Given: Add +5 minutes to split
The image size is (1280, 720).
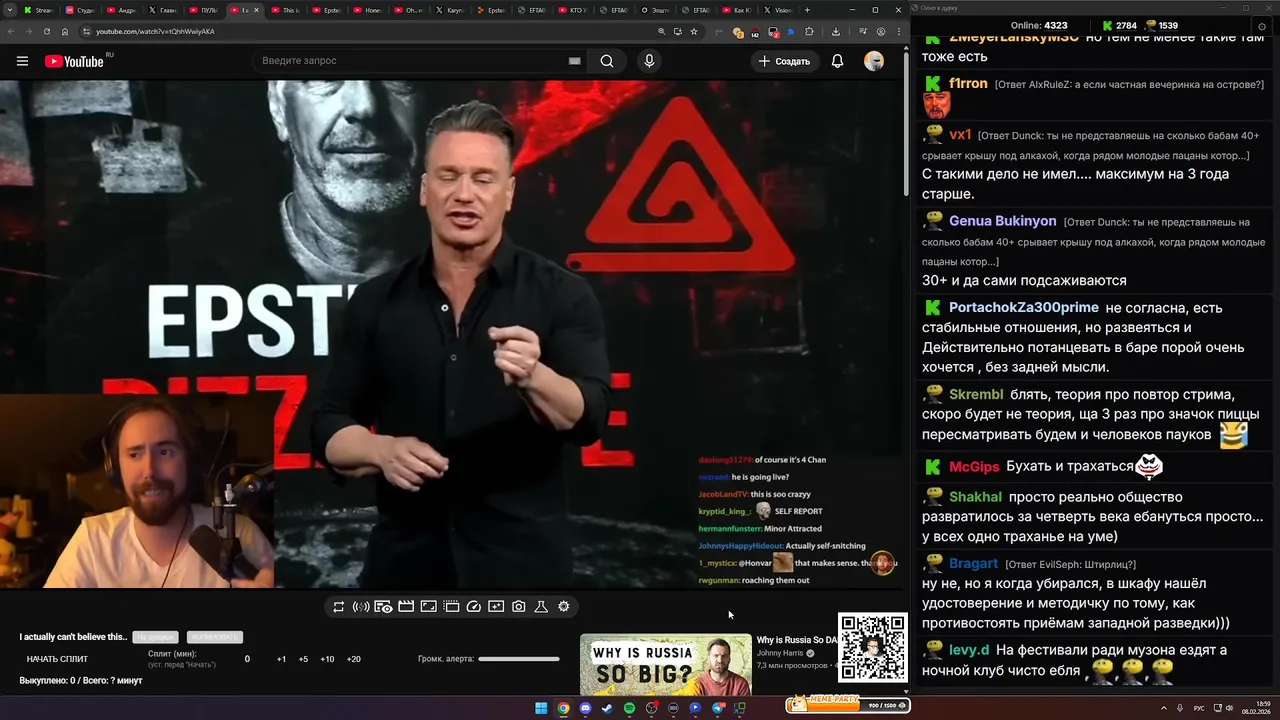Looking at the screenshot, I should pyautogui.click(x=303, y=659).
